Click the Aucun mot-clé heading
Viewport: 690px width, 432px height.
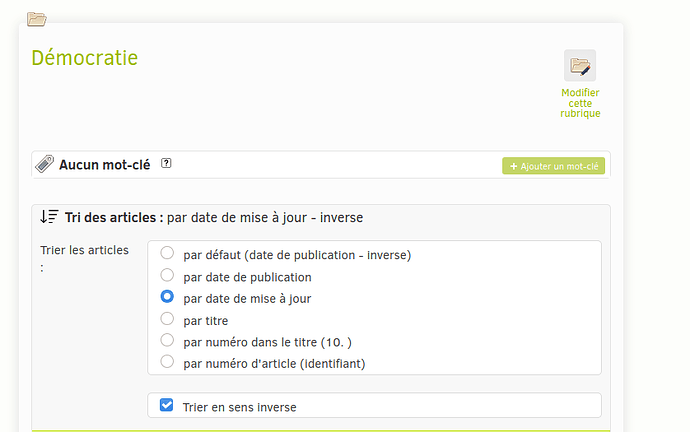[x=105, y=165]
